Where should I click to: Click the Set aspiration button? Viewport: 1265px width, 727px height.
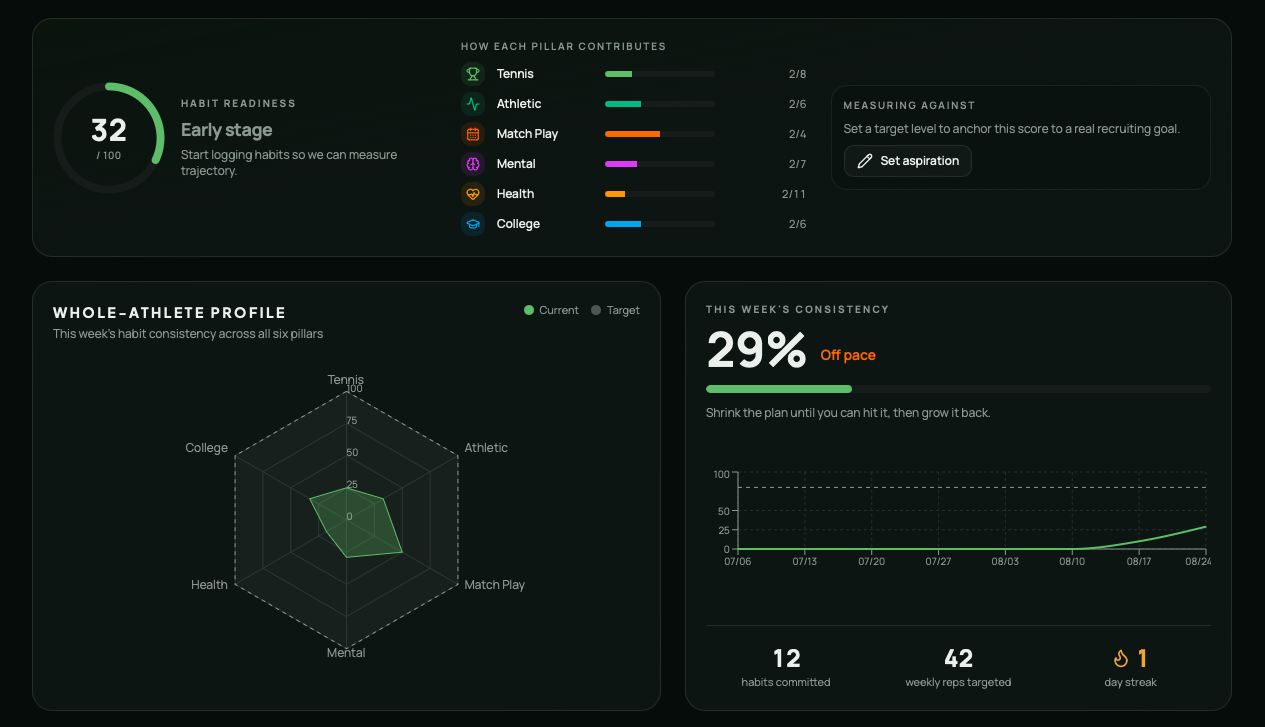[x=908, y=161]
